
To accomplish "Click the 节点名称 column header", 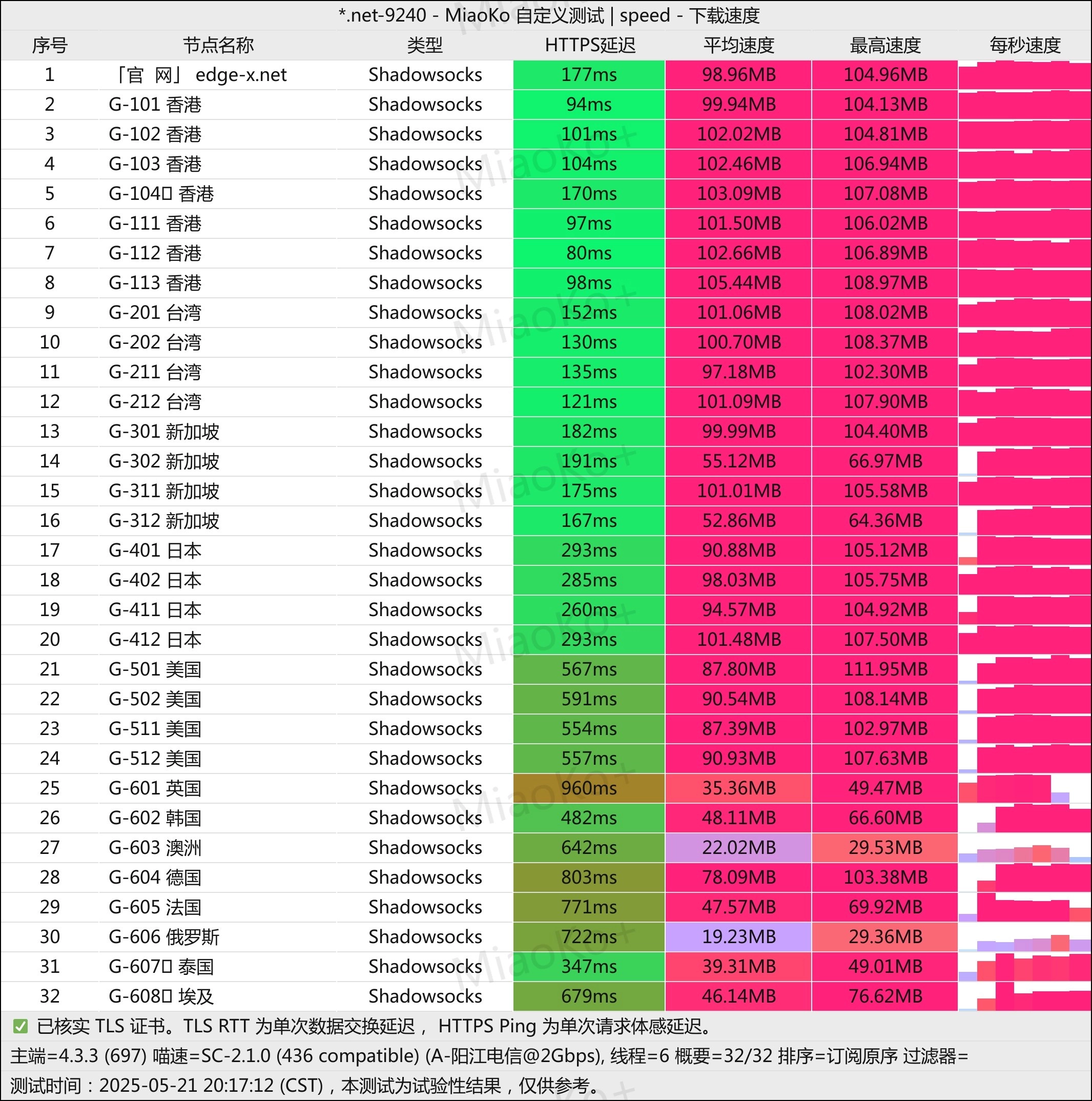I will pyautogui.click(x=218, y=45).
